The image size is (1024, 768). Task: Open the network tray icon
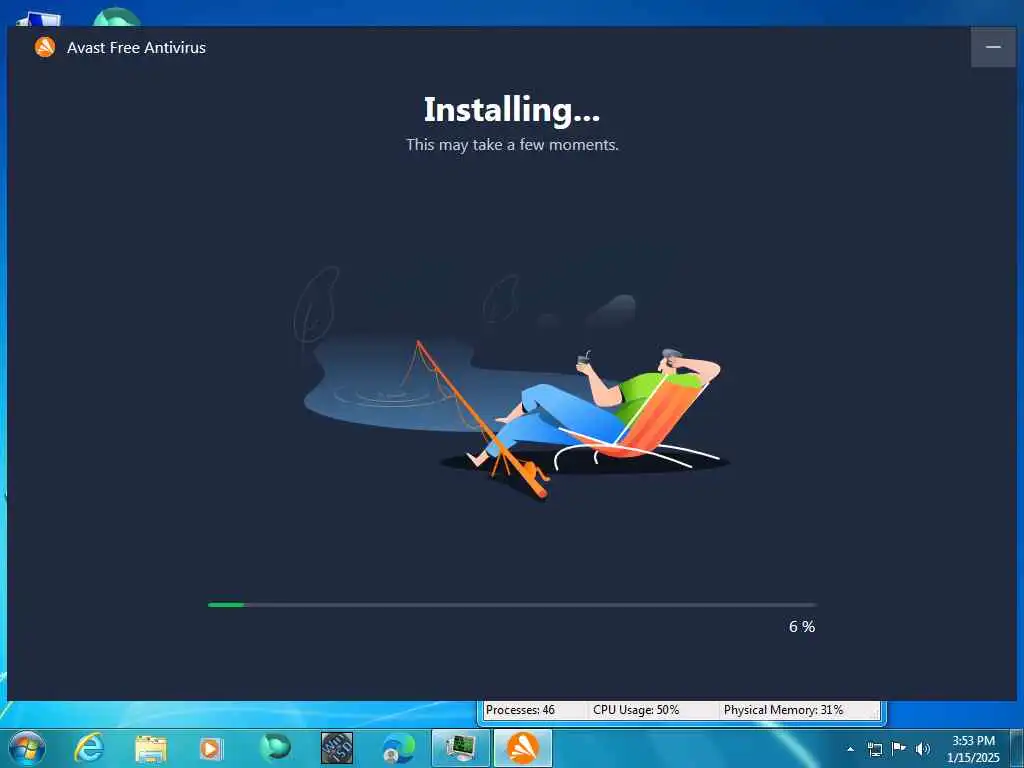point(874,749)
